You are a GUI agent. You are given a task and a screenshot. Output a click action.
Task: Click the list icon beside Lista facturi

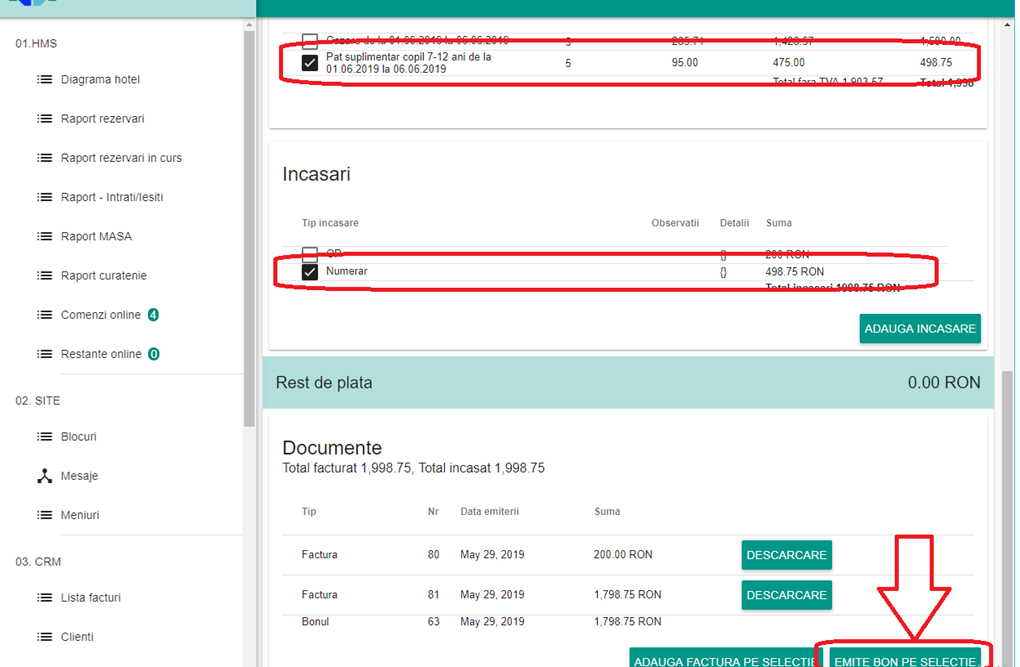coord(44,597)
